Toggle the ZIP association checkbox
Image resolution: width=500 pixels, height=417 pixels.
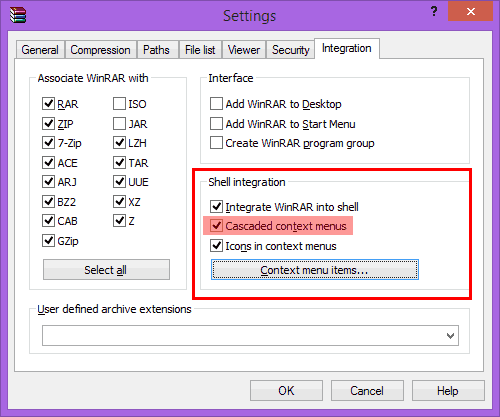click(48, 123)
